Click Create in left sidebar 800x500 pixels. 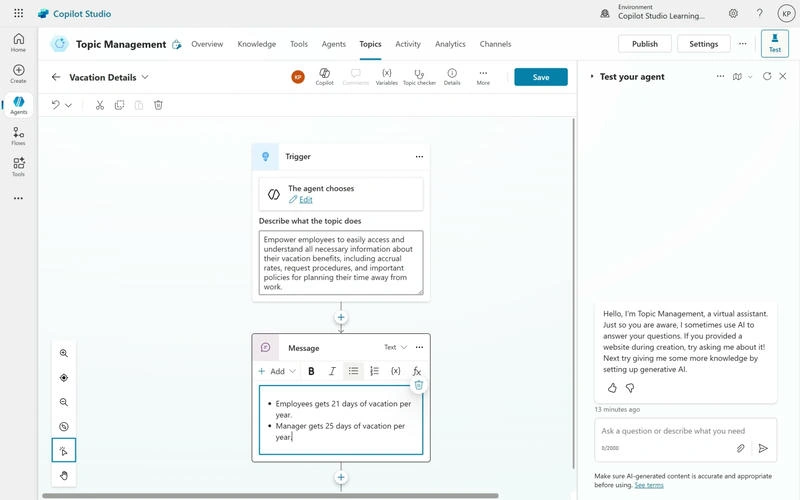[18, 74]
